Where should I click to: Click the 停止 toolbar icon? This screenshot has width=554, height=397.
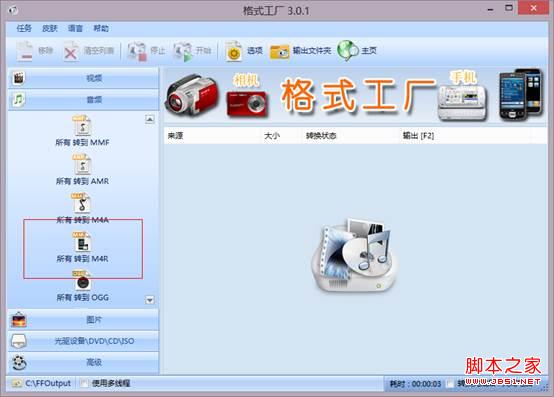click(137, 52)
